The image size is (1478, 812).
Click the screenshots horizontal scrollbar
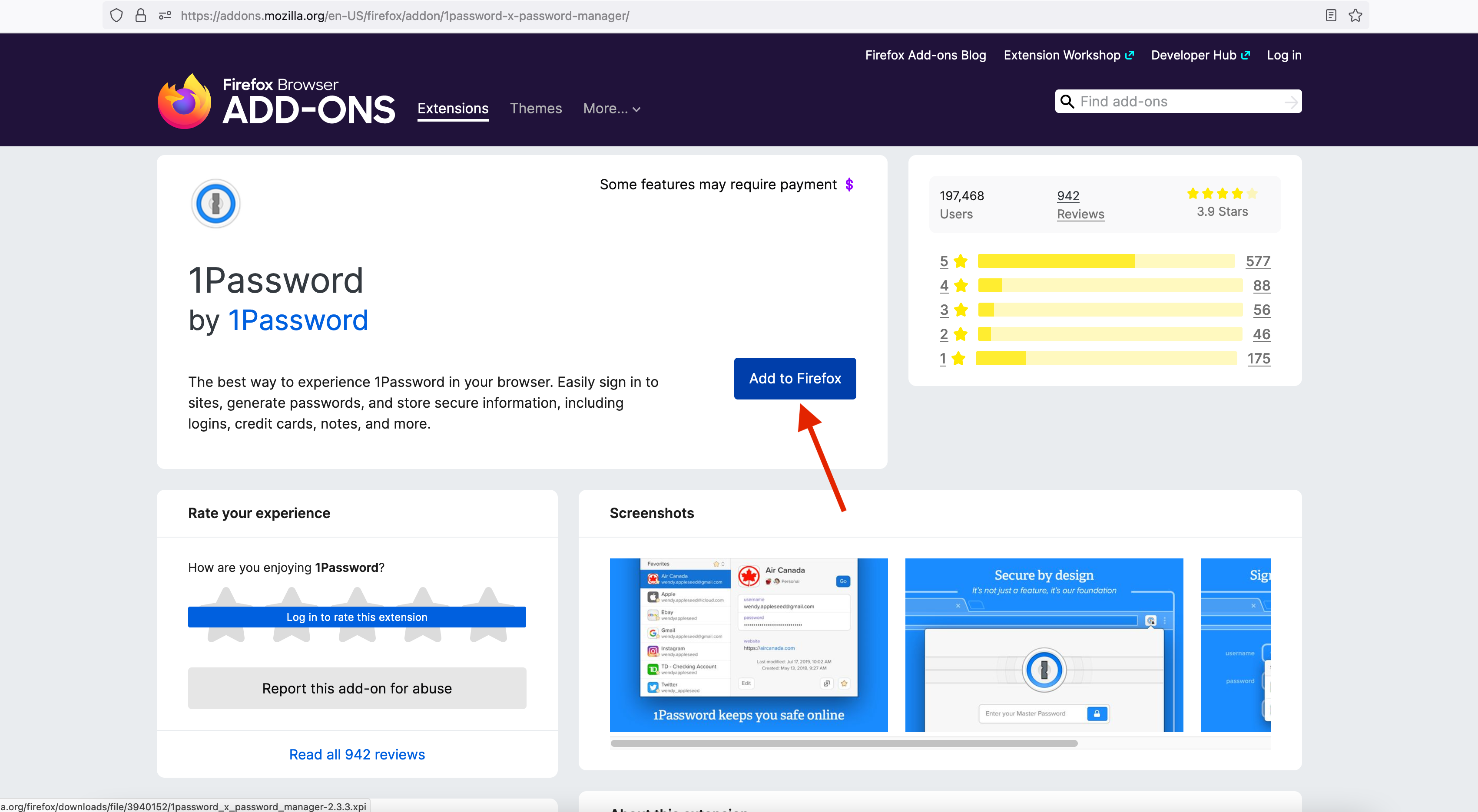843,743
